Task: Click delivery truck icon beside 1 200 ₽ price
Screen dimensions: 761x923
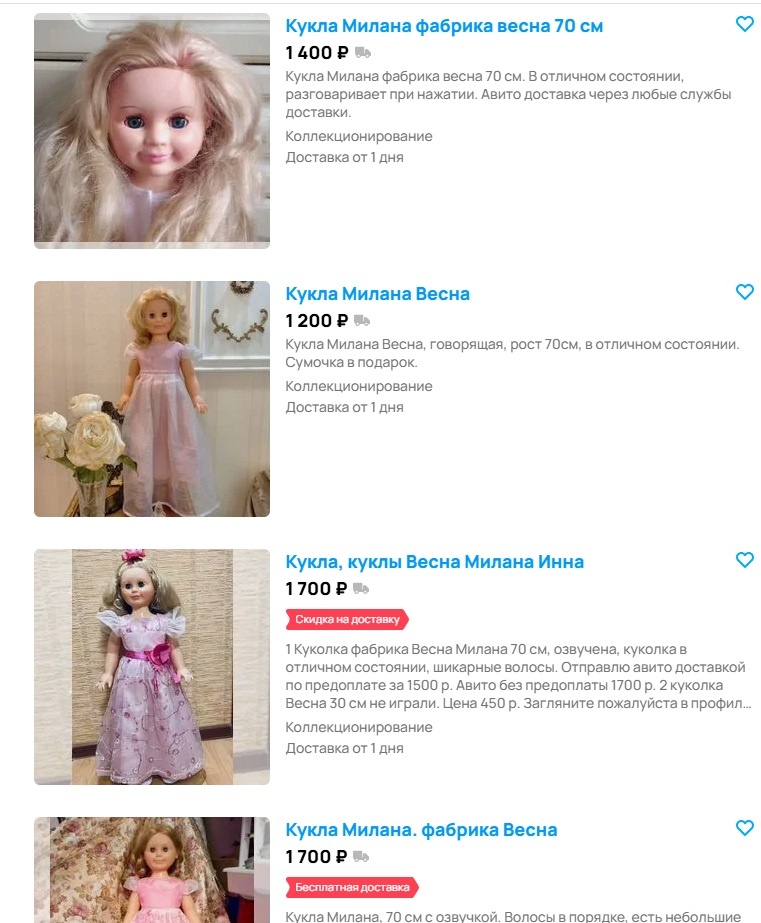Action: (361, 321)
